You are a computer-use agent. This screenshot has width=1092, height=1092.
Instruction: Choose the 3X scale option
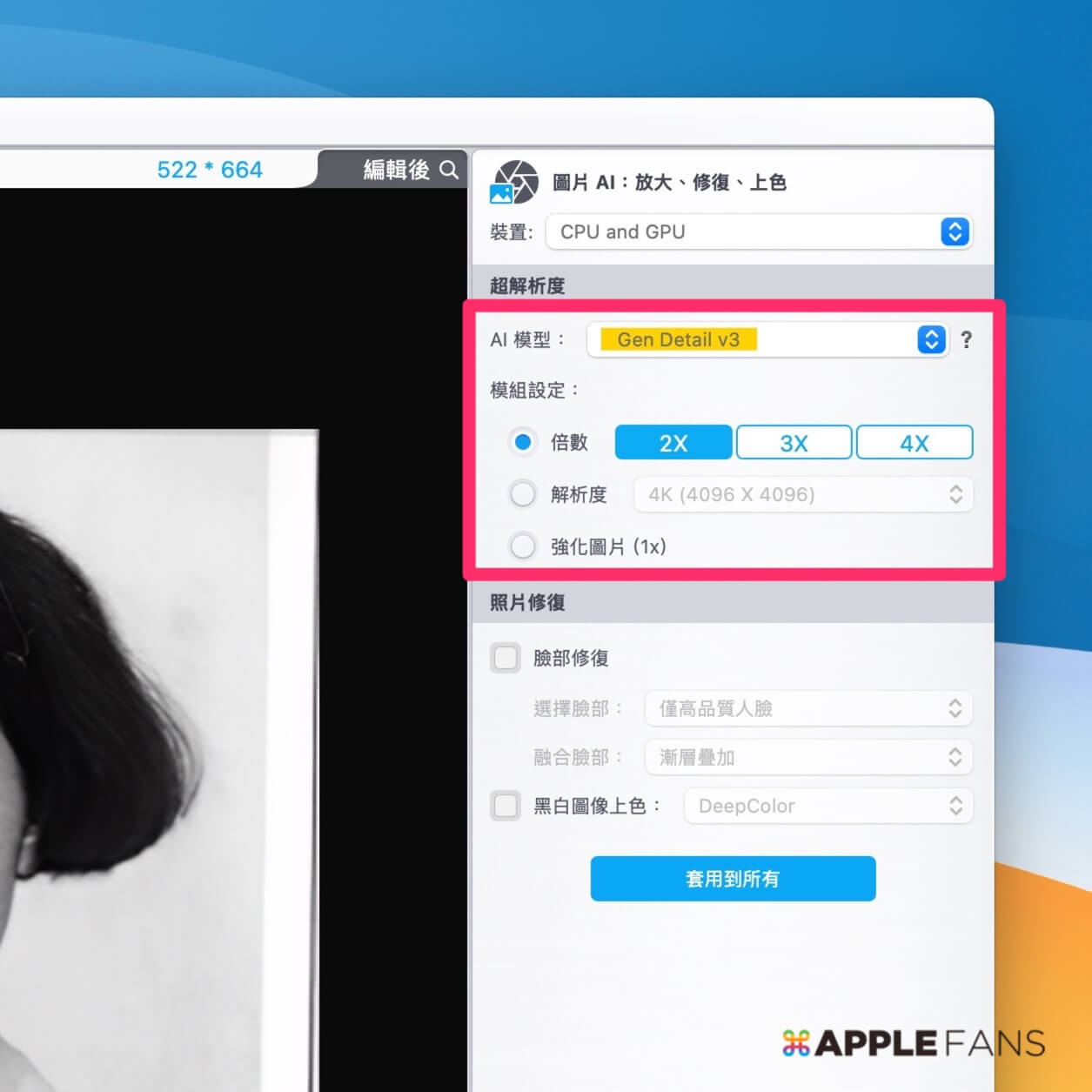tap(794, 443)
